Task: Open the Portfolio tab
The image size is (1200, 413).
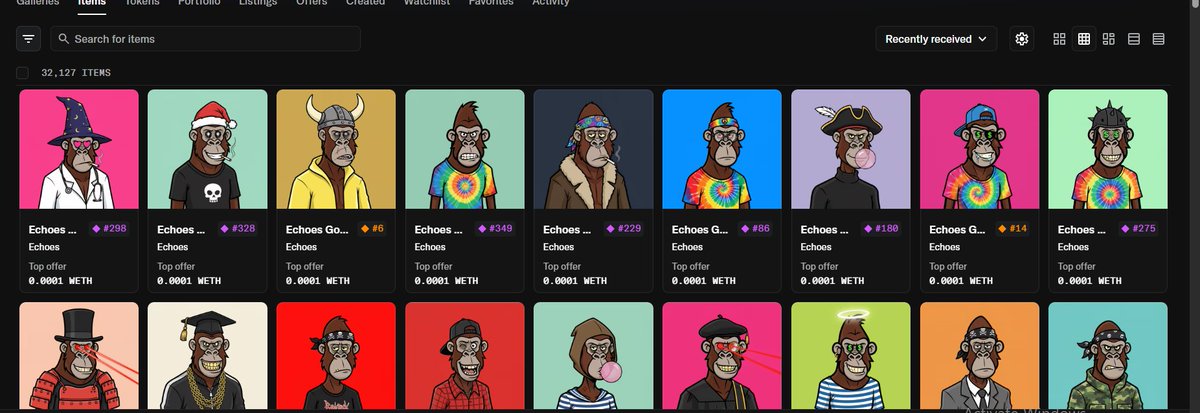Action: [x=201, y=3]
